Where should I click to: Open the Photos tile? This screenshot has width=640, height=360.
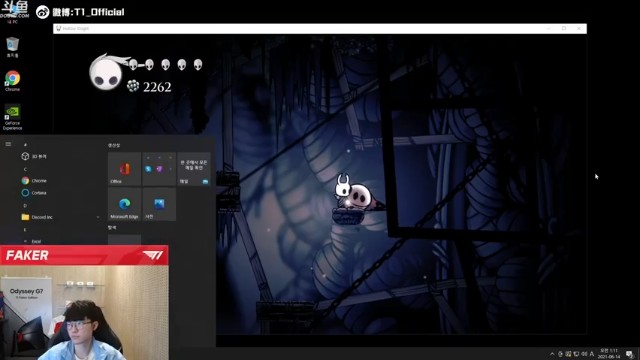pyautogui.click(x=159, y=204)
